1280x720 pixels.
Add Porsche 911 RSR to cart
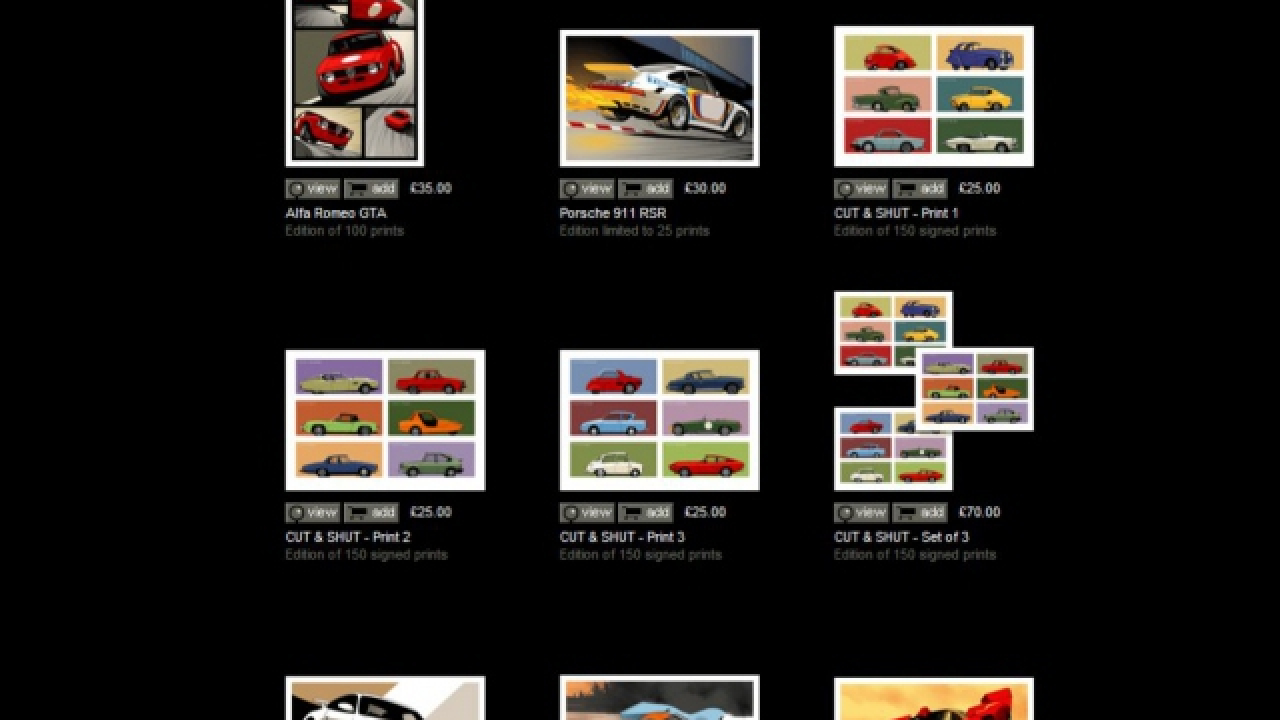tap(645, 188)
